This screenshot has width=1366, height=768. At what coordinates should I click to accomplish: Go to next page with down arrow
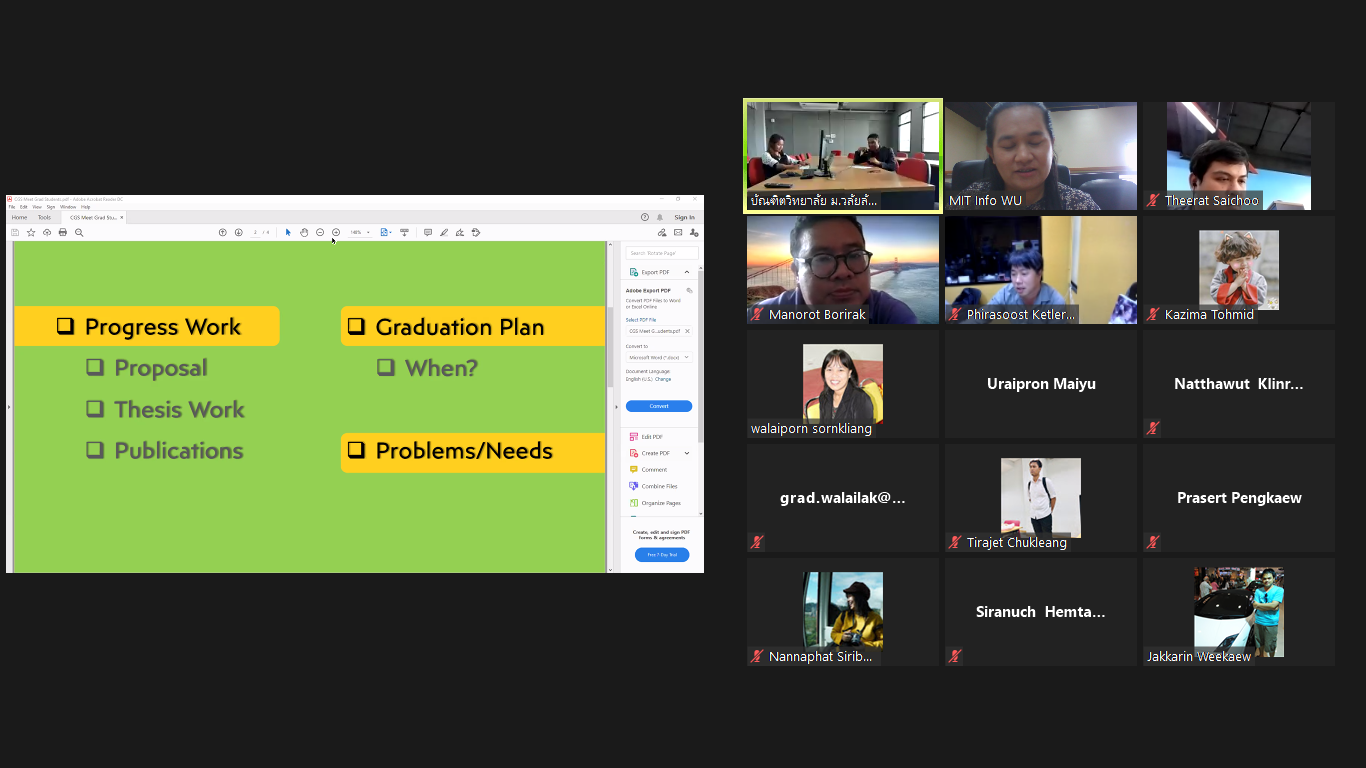pyautogui.click(x=239, y=232)
